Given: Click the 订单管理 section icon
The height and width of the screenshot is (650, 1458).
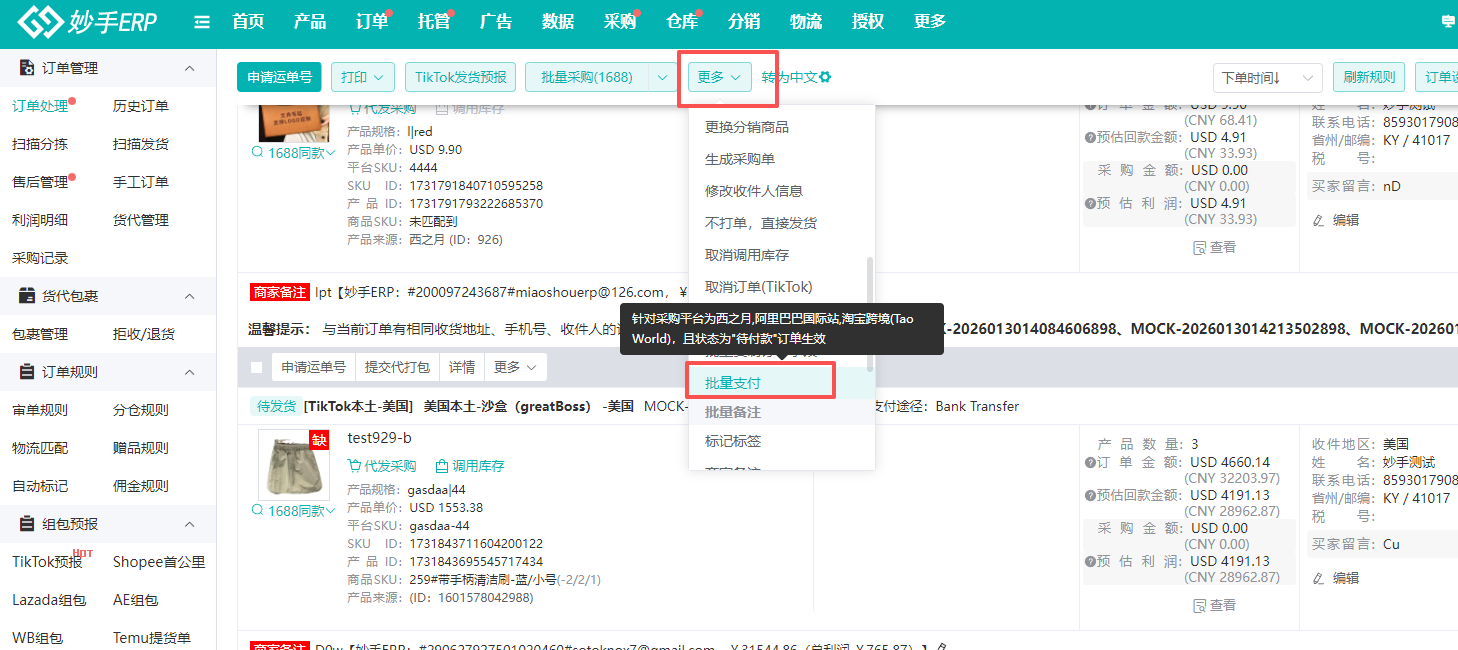Looking at the screenshot, I should [28, 68].
